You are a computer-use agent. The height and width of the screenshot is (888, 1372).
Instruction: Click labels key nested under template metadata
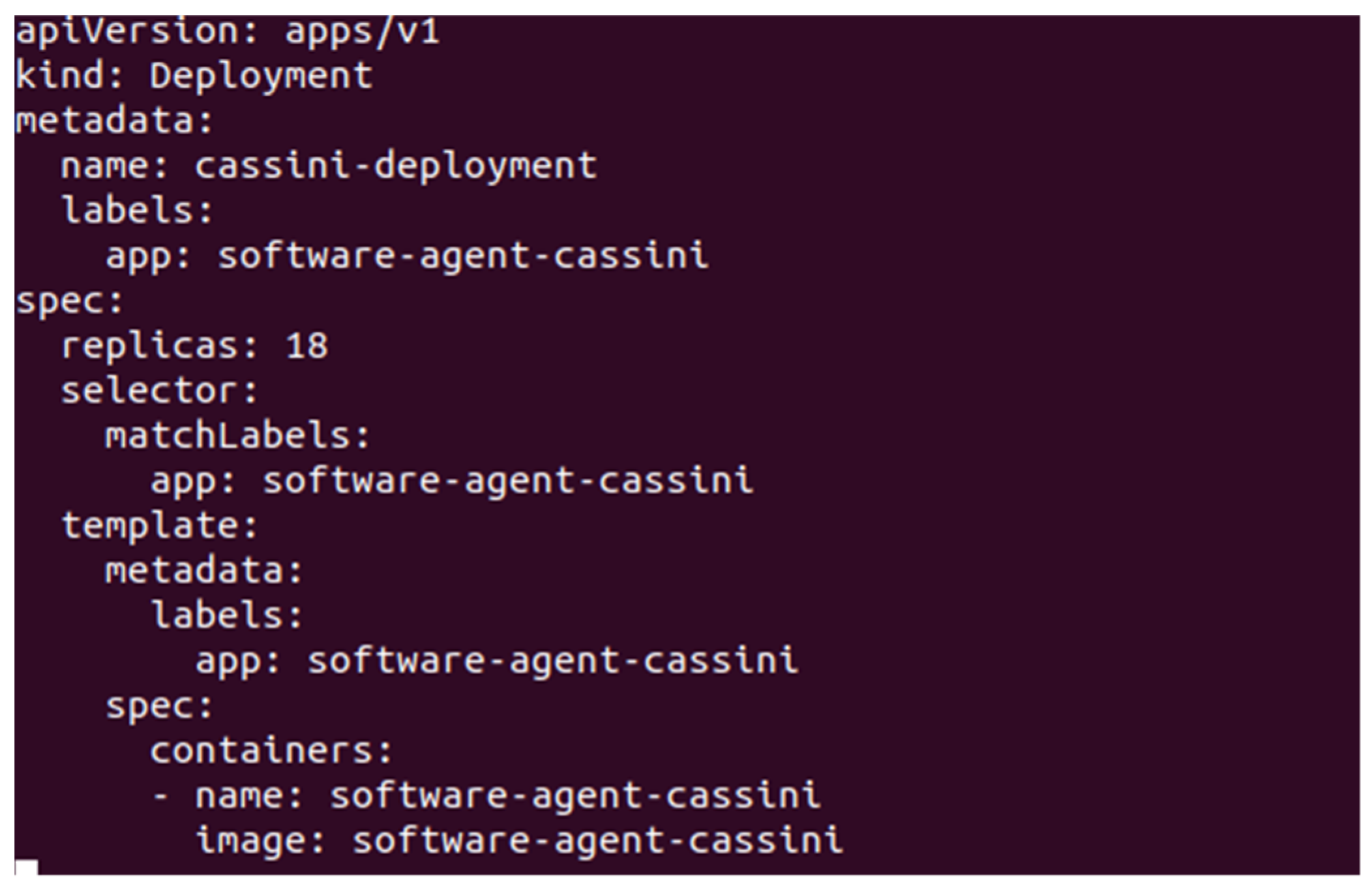(x=220, y=615)
